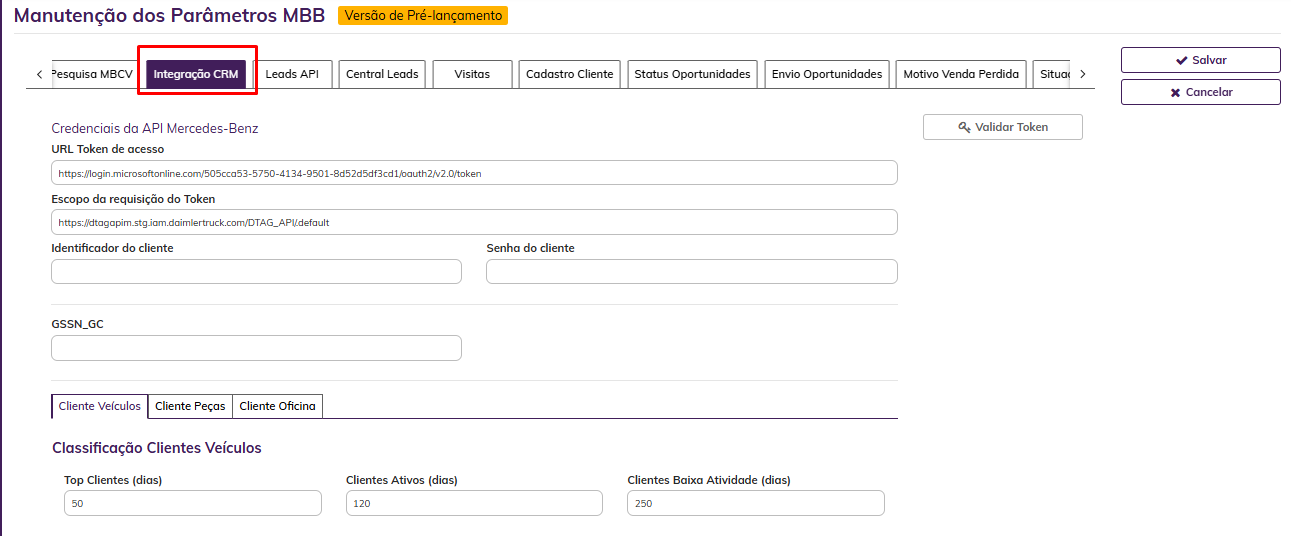Viewport: 1291px width, 536px height.
Task: Click the Clientes Ativos (dias) field
Action: tap(474, 503)
